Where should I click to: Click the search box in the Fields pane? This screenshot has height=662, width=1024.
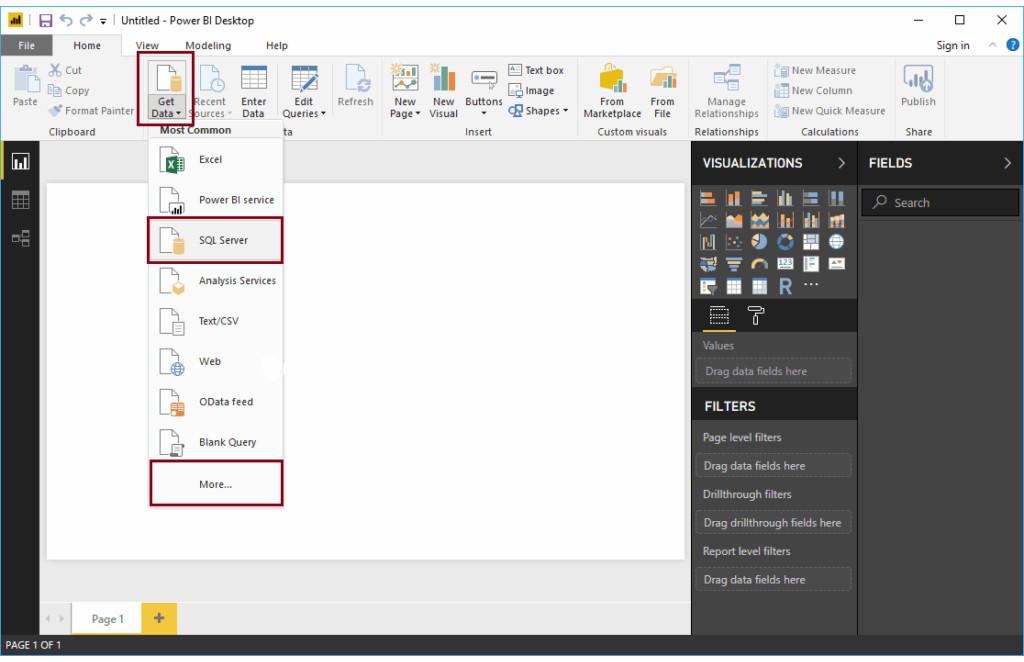coord(939,202)
